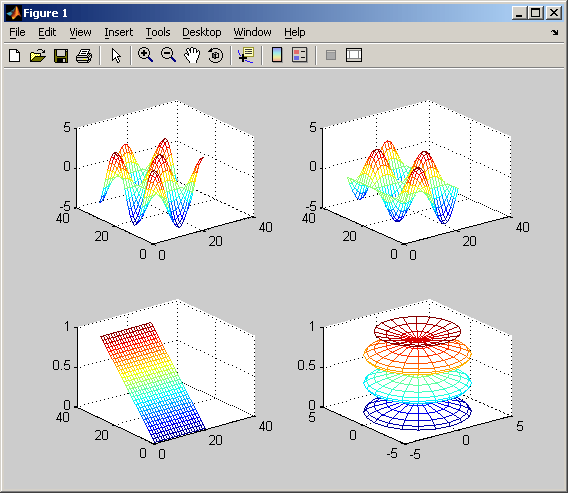Select the stacked ellipsoid mesh subplot
This screenshot has width=568, height=493.
(417, 374)
